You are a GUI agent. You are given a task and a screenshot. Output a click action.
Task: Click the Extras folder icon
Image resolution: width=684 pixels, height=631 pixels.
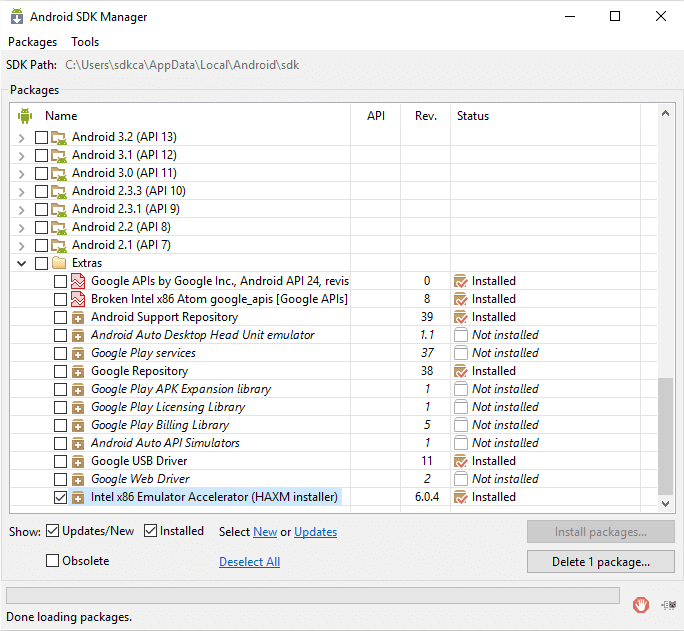58,263
